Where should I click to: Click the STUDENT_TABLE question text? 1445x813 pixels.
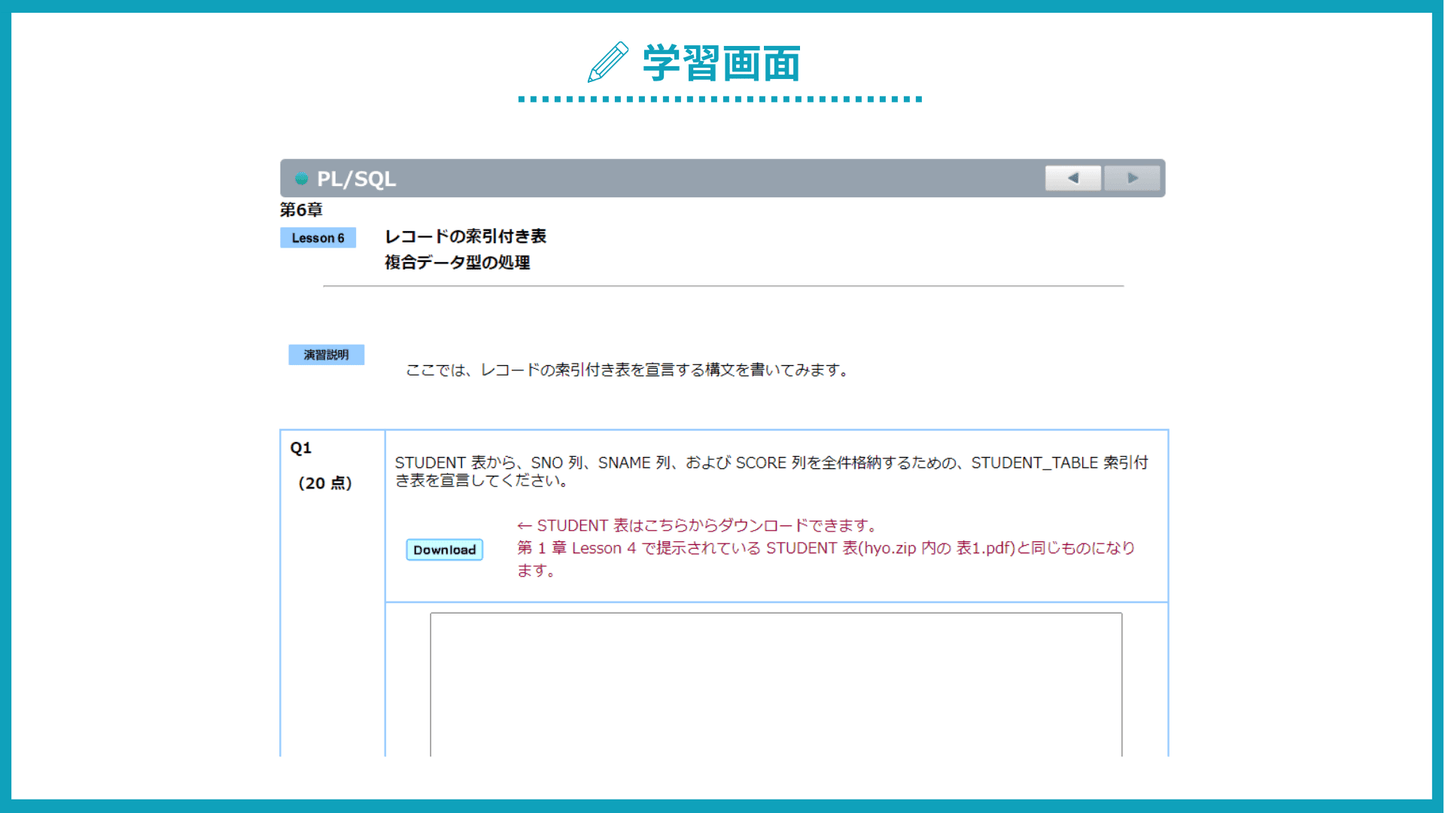tap(771, 471)
